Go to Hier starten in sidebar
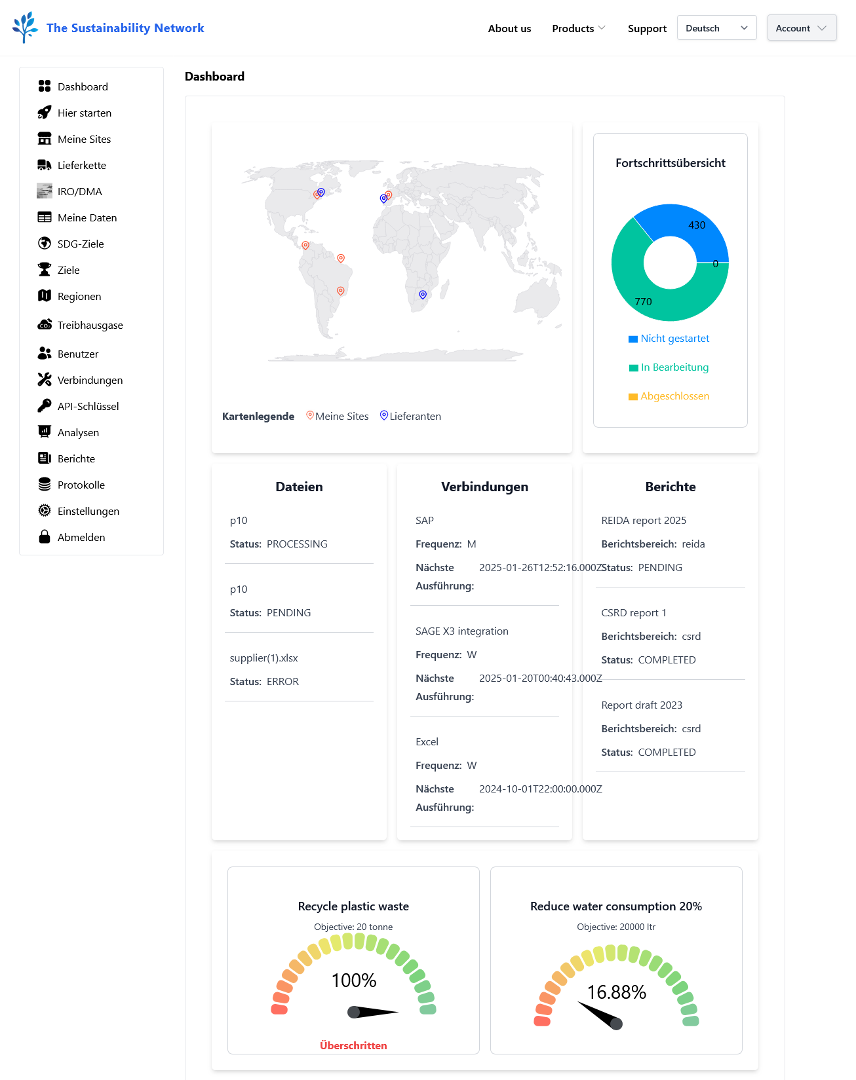856x1080 pixels. (84, 113)
